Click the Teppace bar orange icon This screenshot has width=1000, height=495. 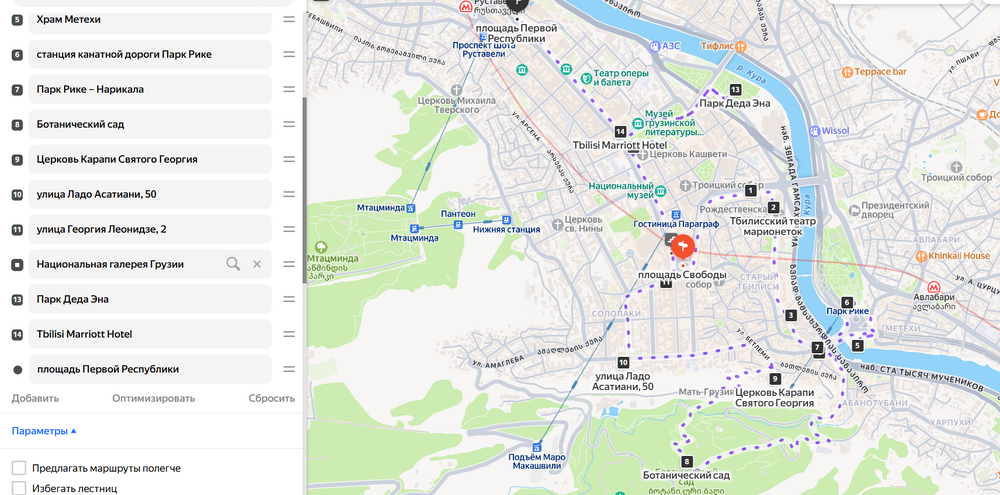[x=846, y=72]
